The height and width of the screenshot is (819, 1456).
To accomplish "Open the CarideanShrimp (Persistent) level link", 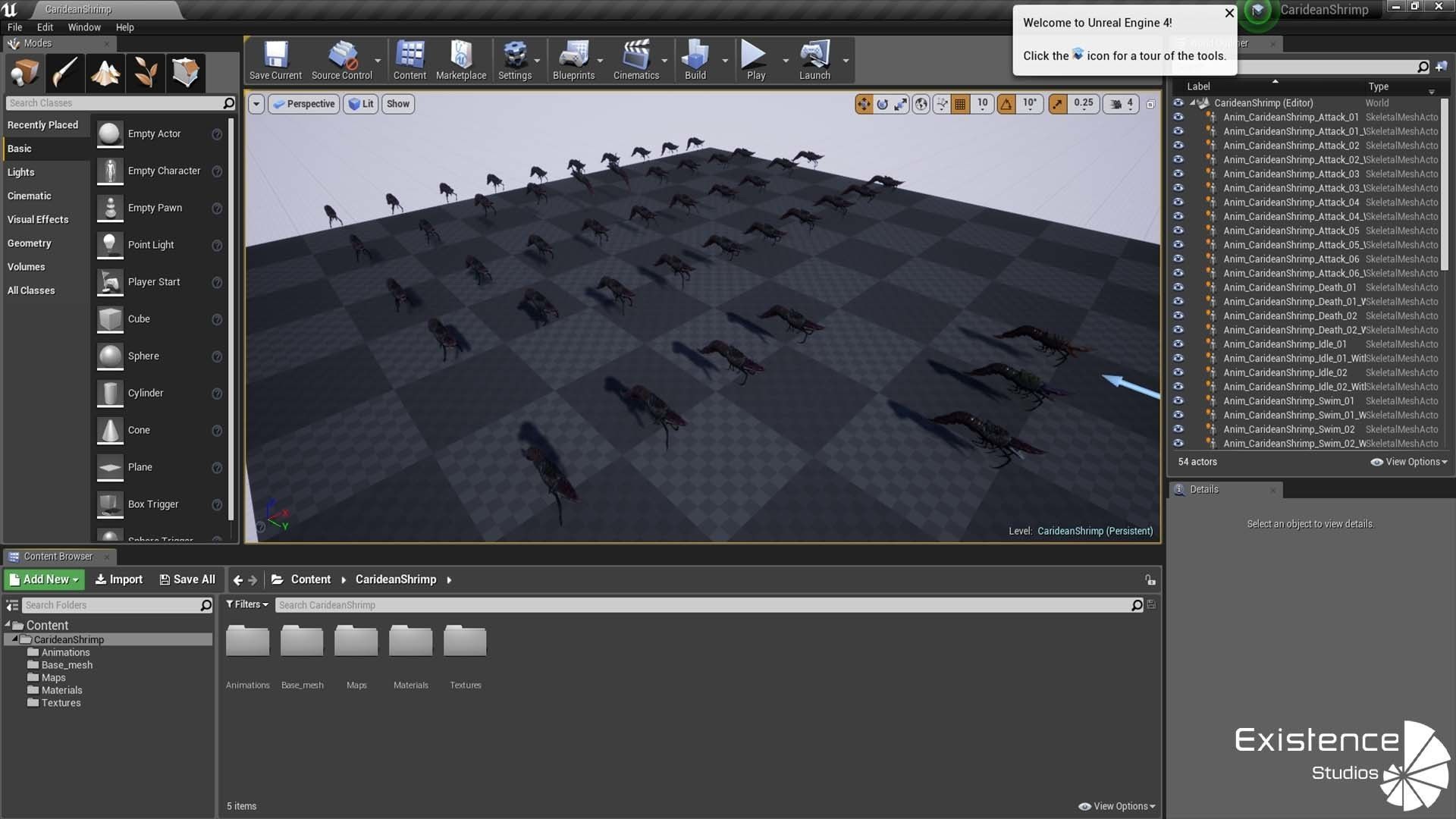I will pos(1095,531).
